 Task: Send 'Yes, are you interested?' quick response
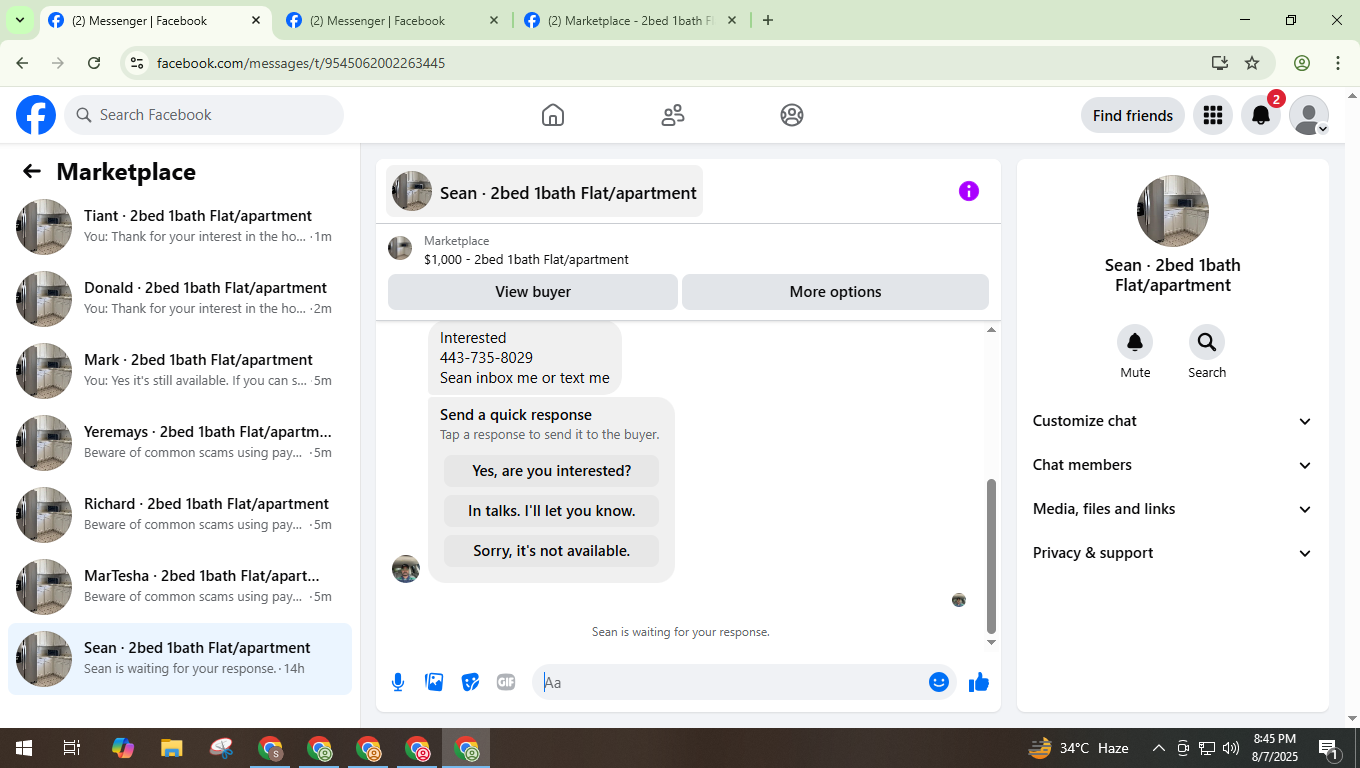coord(551,471)
